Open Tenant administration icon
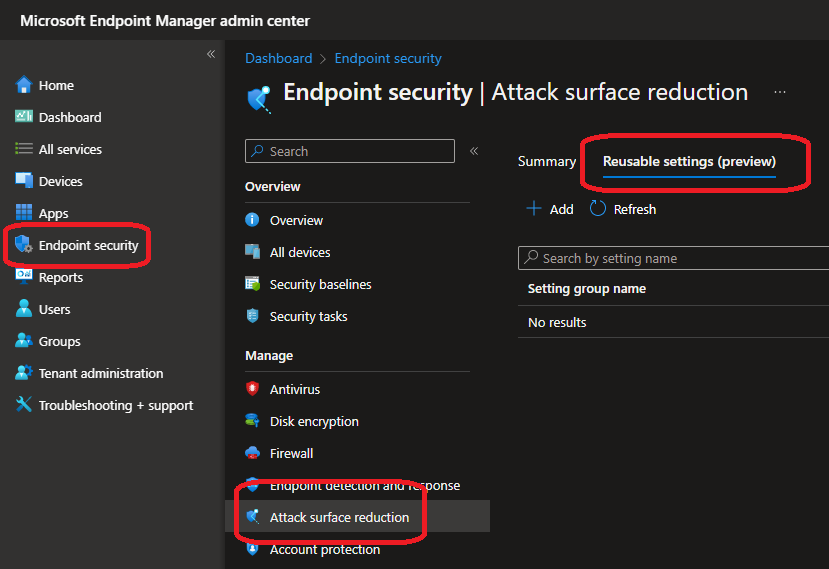This screenshot has width=829, height=569. click(24, 373)
